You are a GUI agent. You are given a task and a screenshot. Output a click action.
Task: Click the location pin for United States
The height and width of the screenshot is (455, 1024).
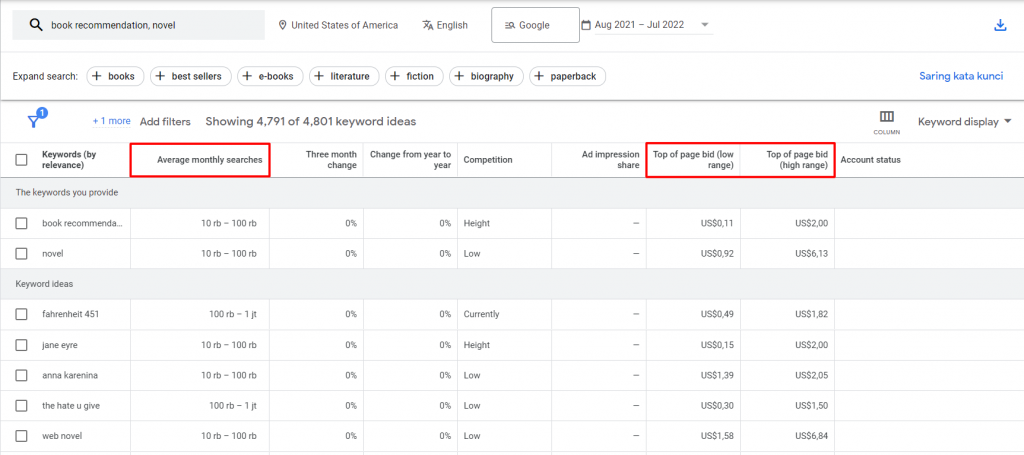283,25
